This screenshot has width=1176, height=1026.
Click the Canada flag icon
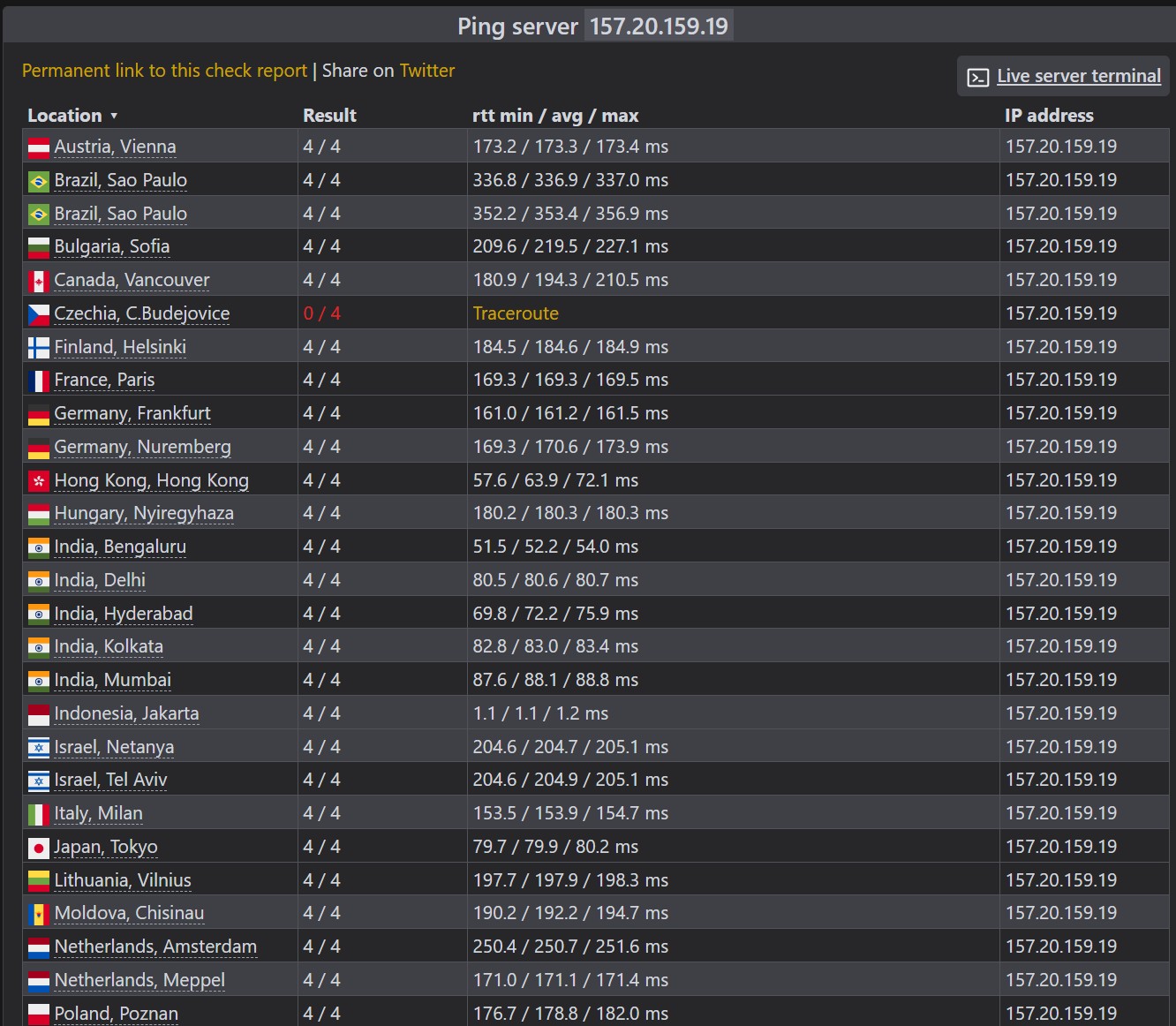[39, 282]
